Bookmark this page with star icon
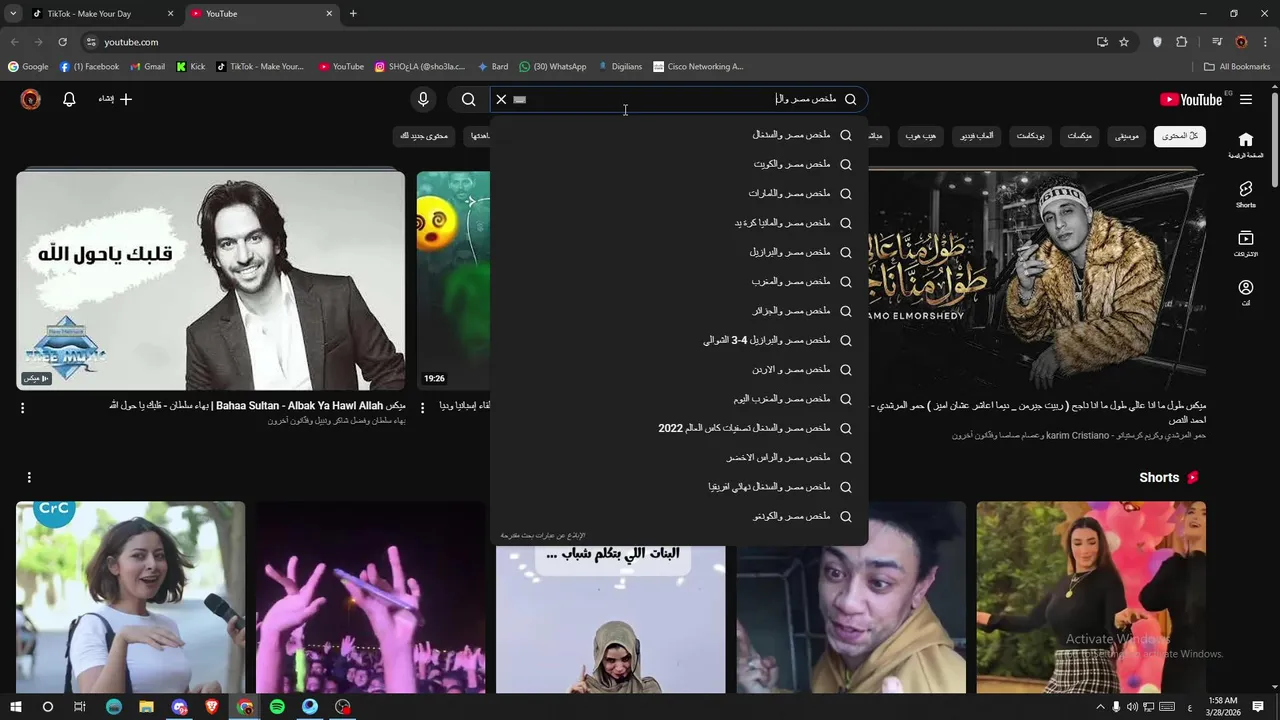Screen dimensions: 1280x720 coord(1124,42)
